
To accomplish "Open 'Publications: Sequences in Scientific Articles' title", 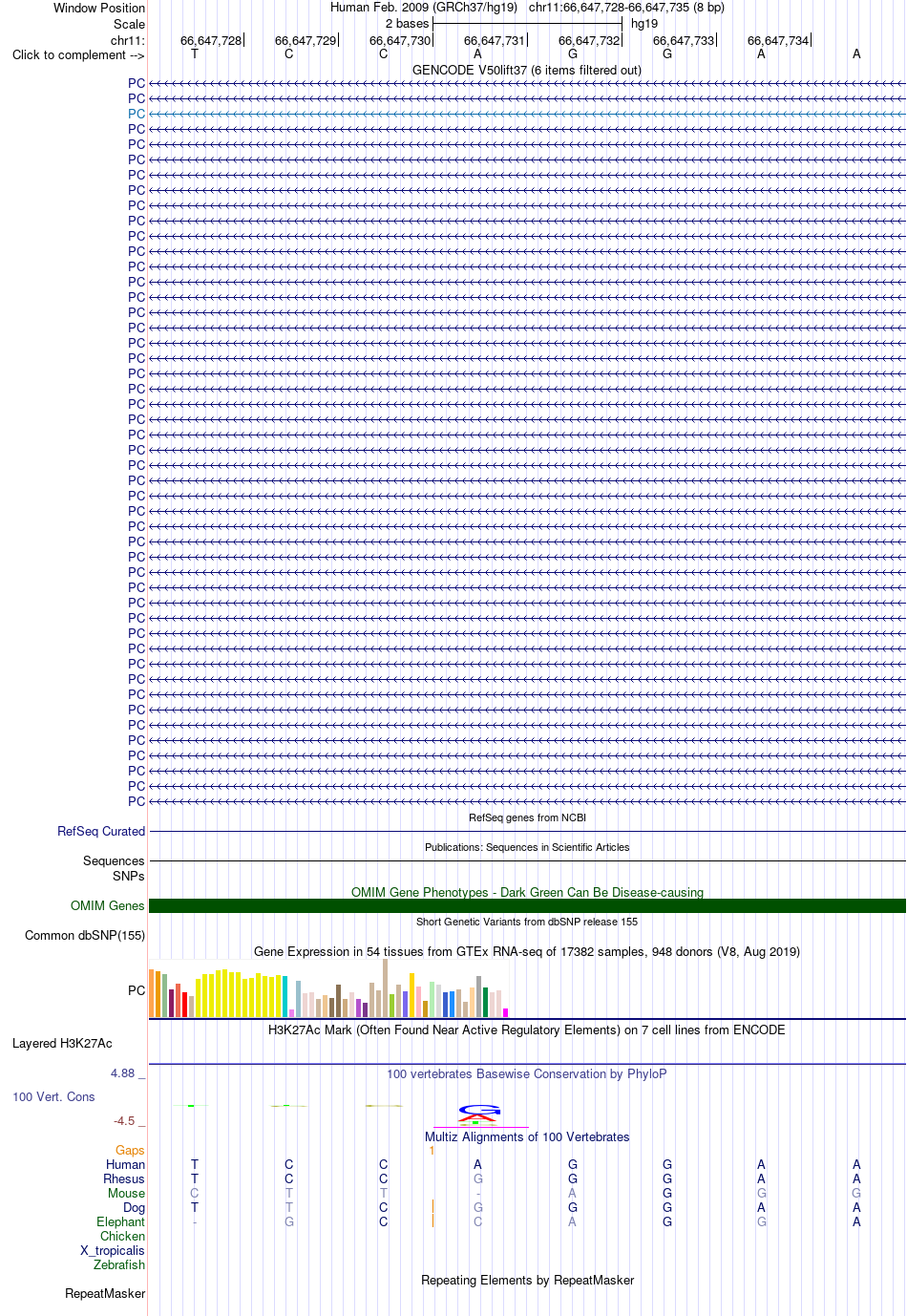I will click(x=527, y=847).
